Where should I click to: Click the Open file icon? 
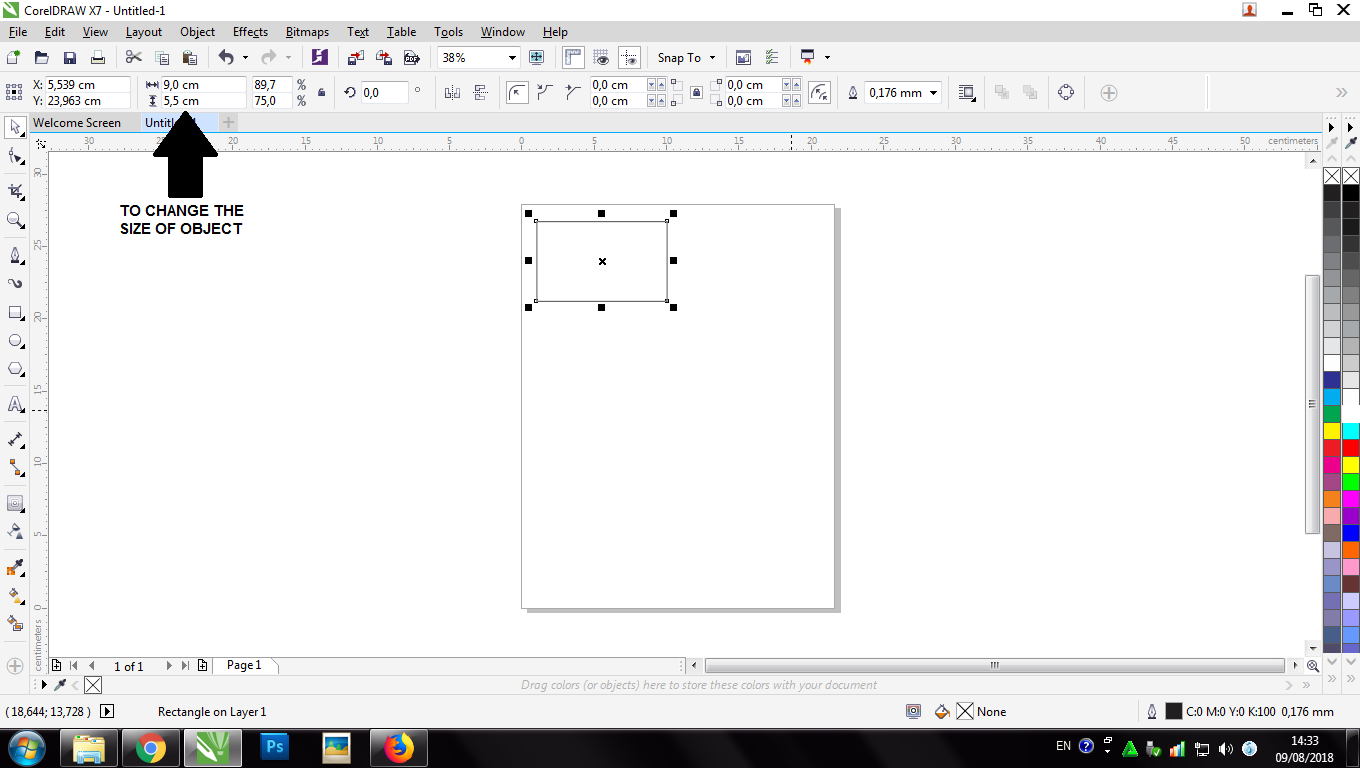(x=42, y=58)
